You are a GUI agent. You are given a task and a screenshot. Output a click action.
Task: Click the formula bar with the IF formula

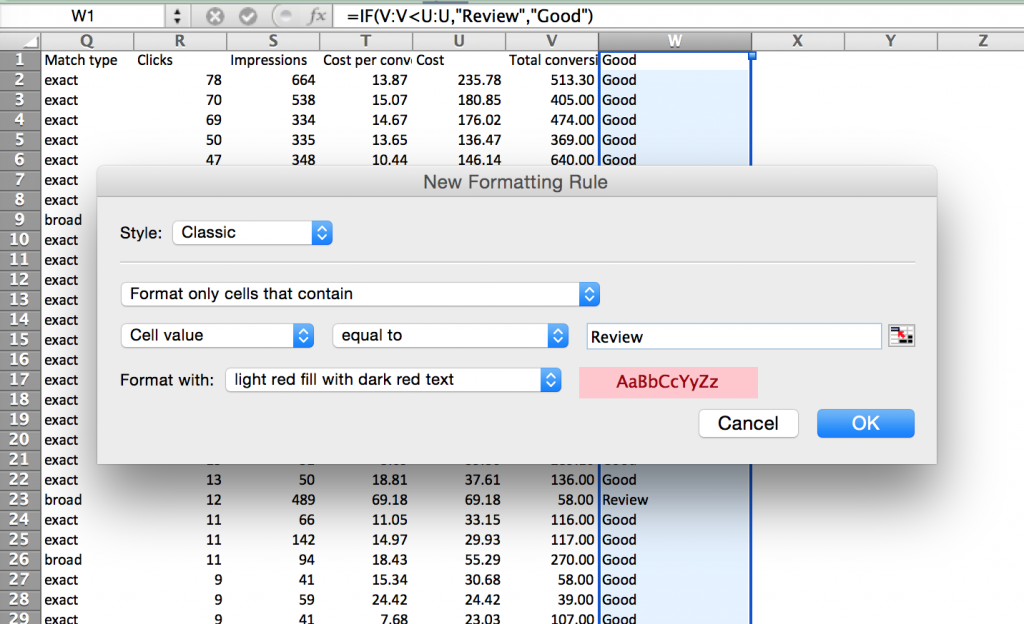click(x=677, y=16)
